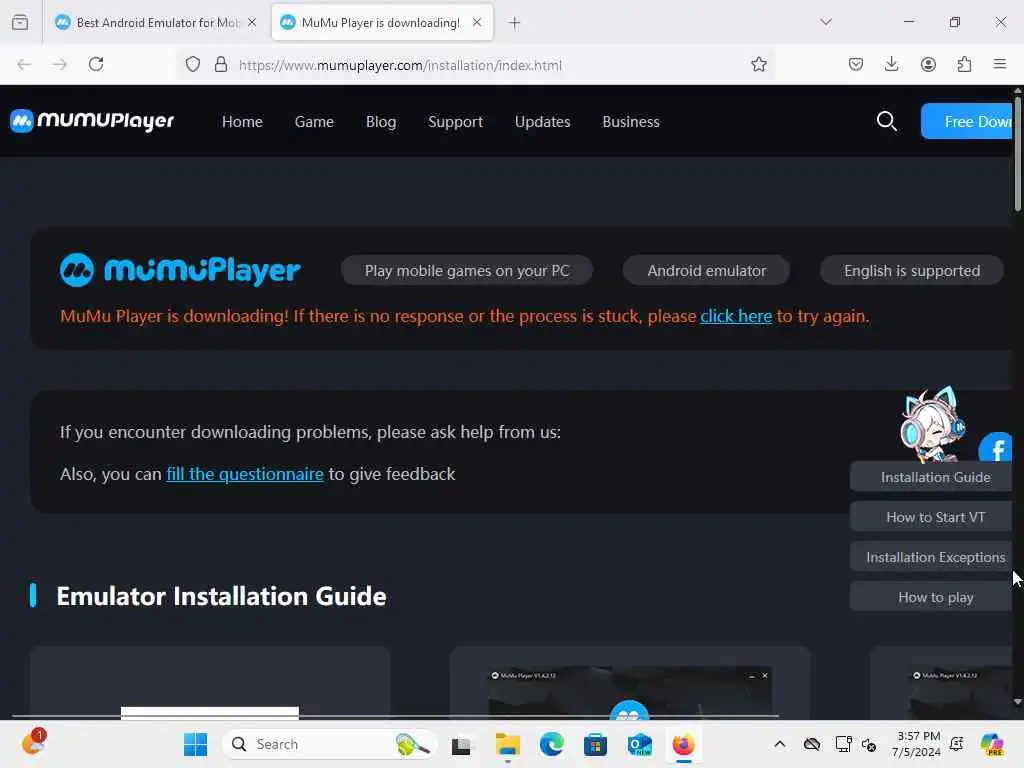Open the Firefox hamburger application menu

(1000, 64)
